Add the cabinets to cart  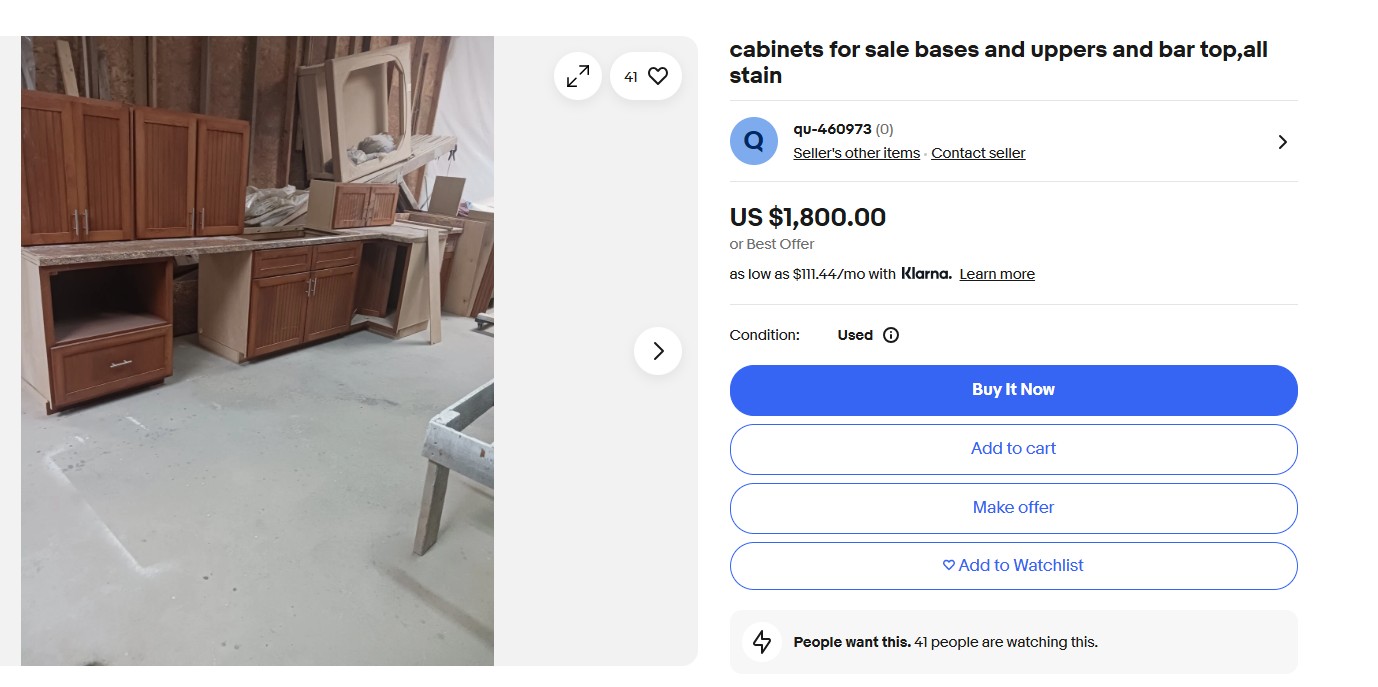[1013, 449]
